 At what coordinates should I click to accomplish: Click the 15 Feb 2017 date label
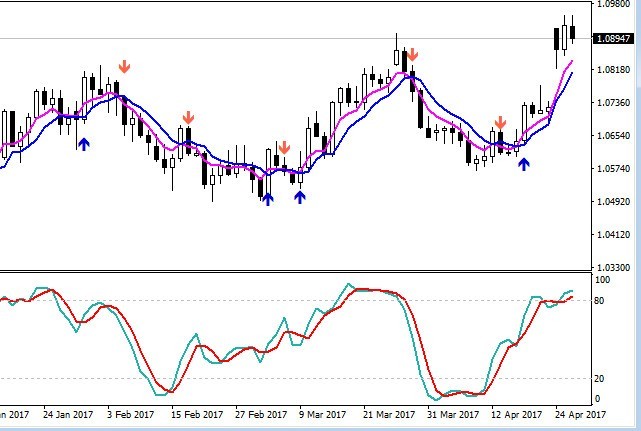pyautogui.click(x=197, y=415)
